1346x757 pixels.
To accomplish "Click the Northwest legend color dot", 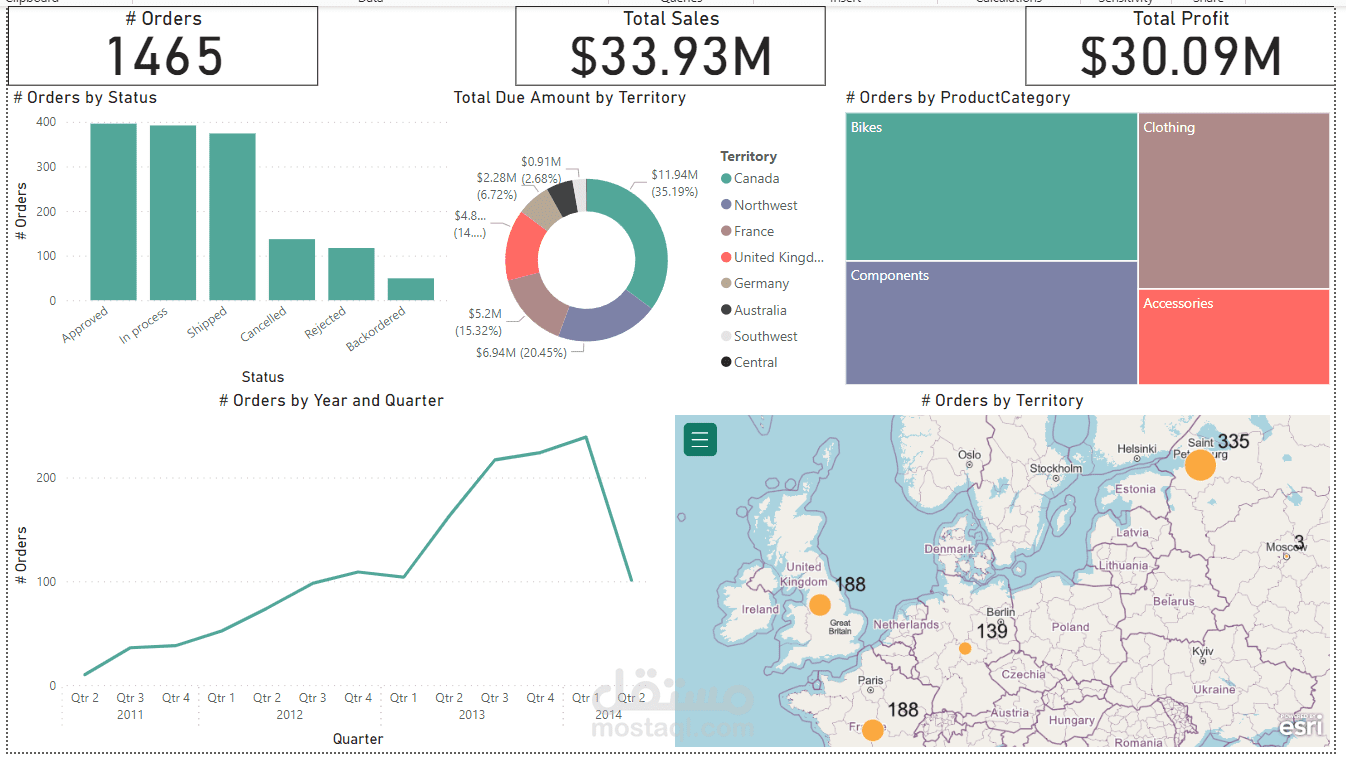I will click(726, 205).
